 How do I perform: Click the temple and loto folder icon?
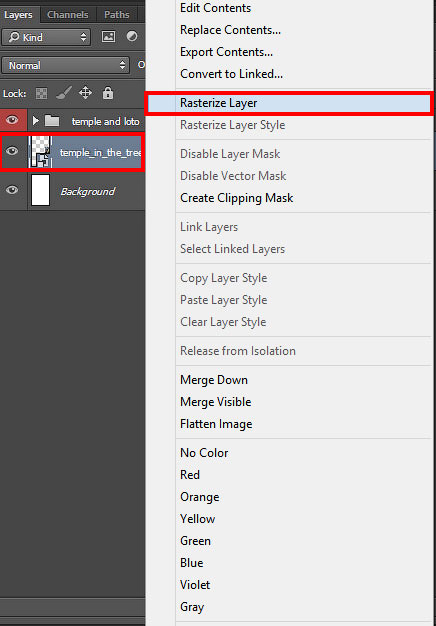[x=52, y=121]
